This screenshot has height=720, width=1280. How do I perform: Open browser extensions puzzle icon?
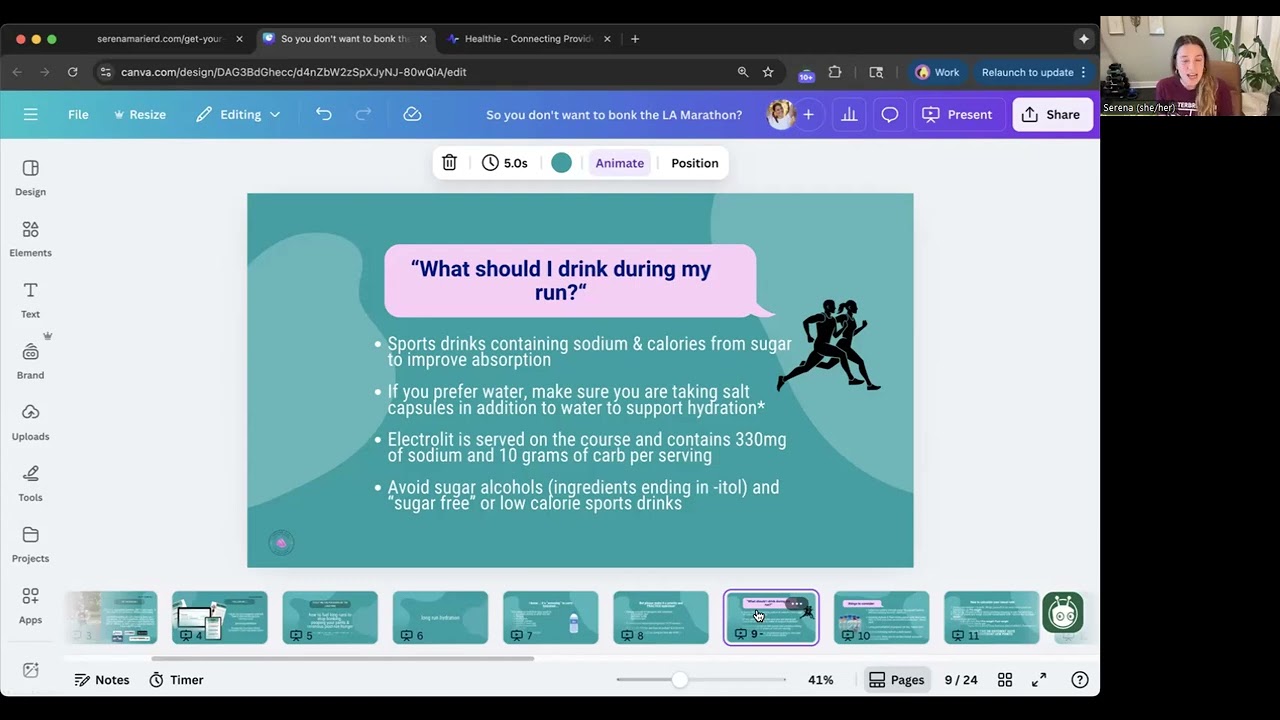[x=835, y=72]
